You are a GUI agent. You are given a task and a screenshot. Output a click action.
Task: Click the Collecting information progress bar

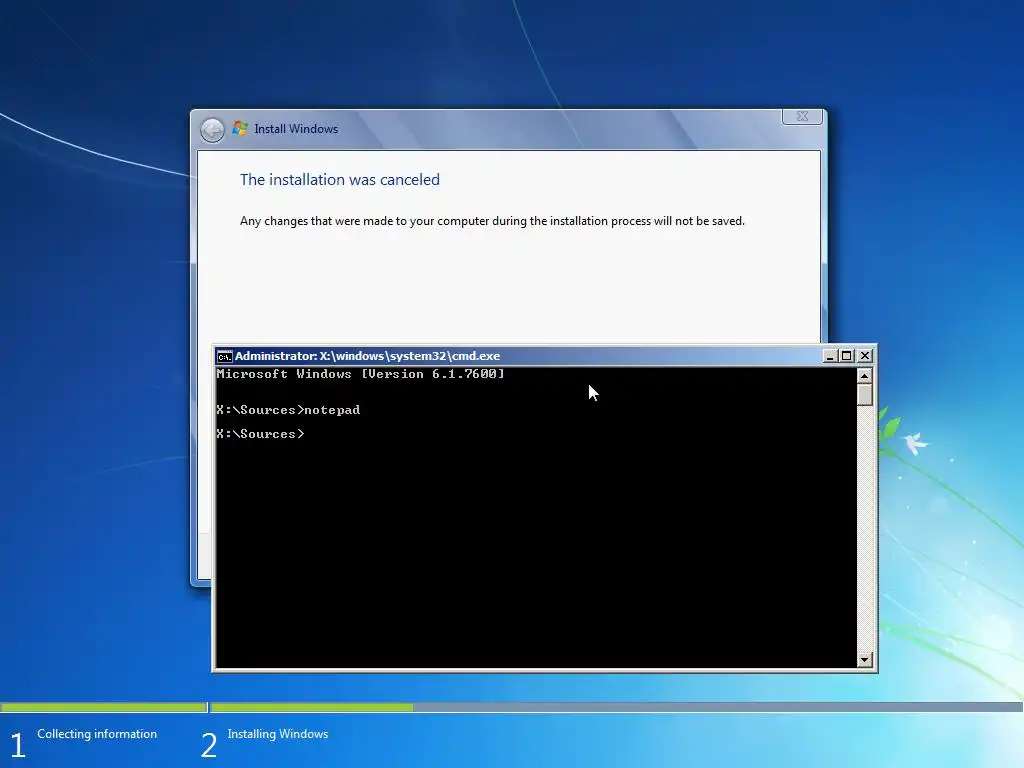104,707
